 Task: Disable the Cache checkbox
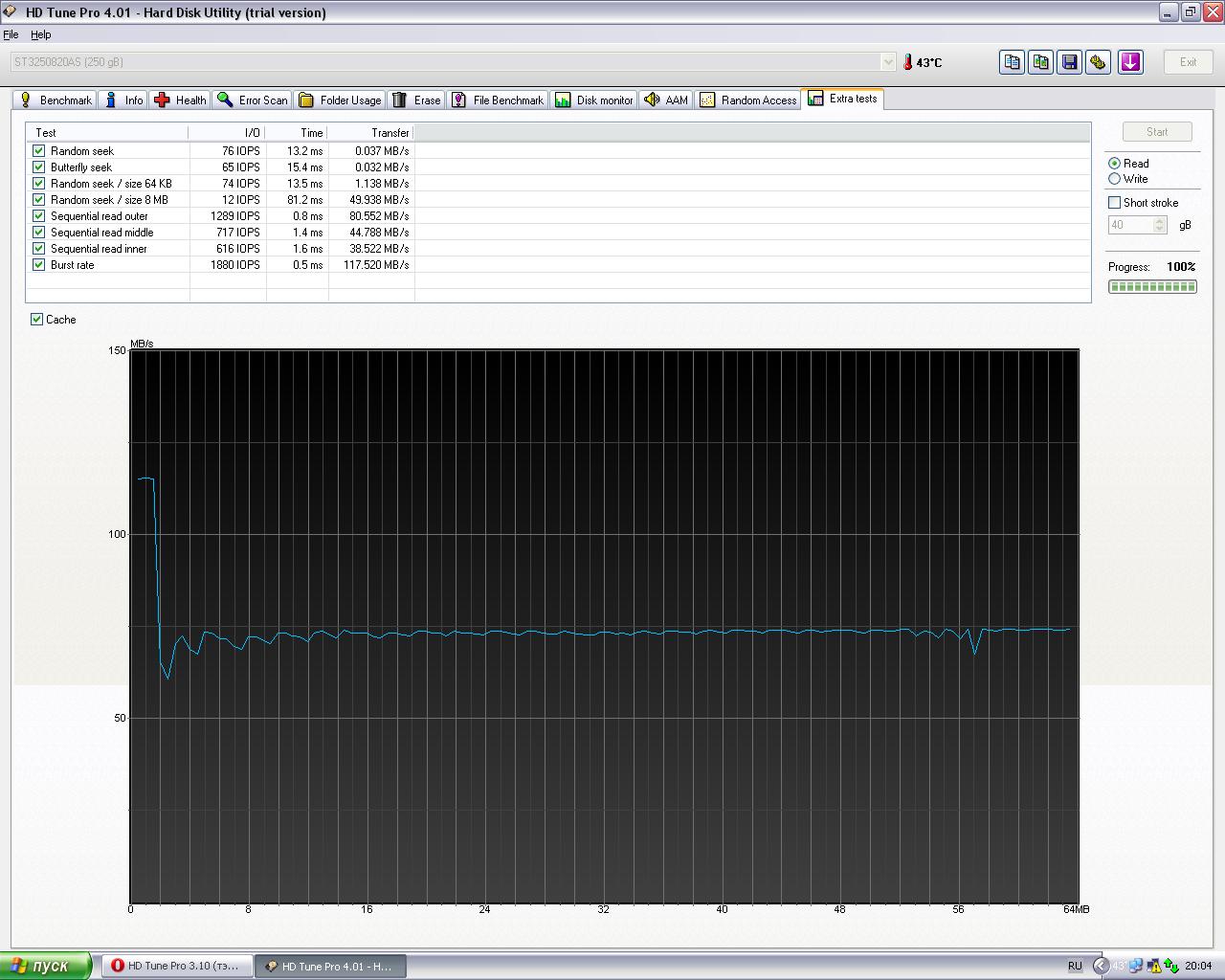coord(36,320)
